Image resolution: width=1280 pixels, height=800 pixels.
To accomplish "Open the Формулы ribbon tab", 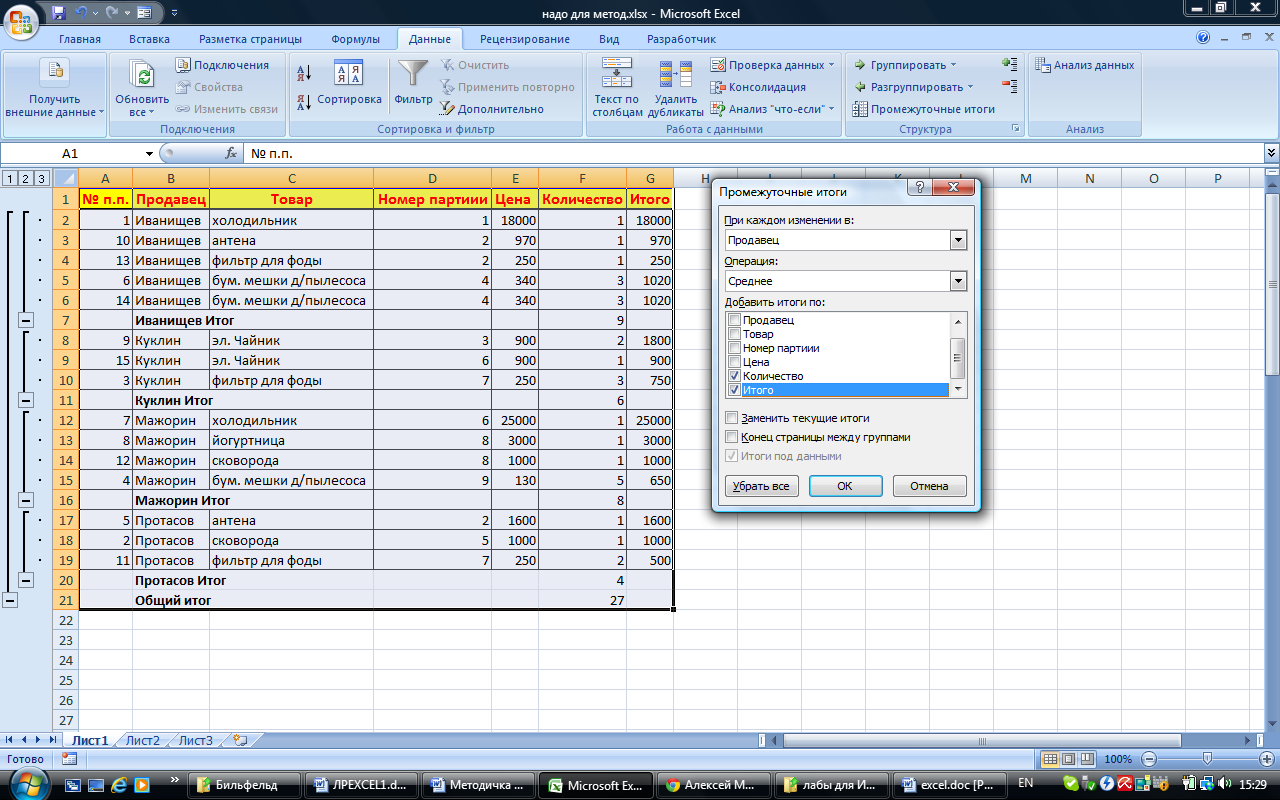I will pos(355,39).
